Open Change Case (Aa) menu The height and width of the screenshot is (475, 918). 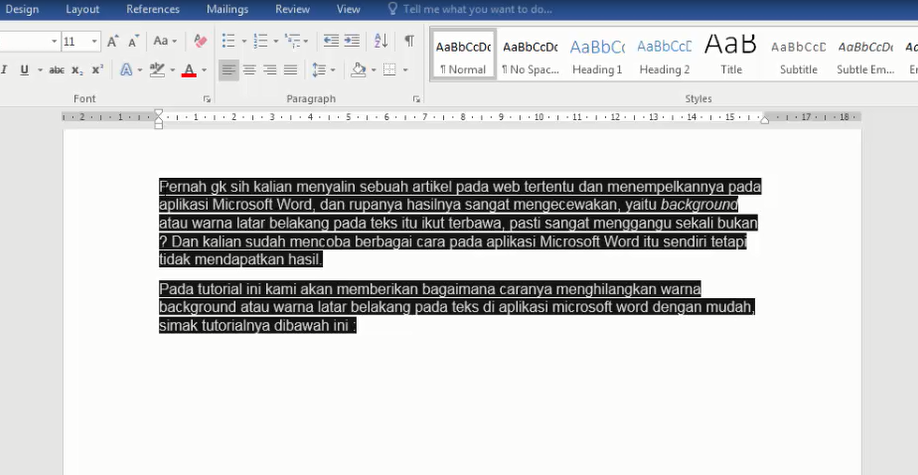(x=165, y=41)
